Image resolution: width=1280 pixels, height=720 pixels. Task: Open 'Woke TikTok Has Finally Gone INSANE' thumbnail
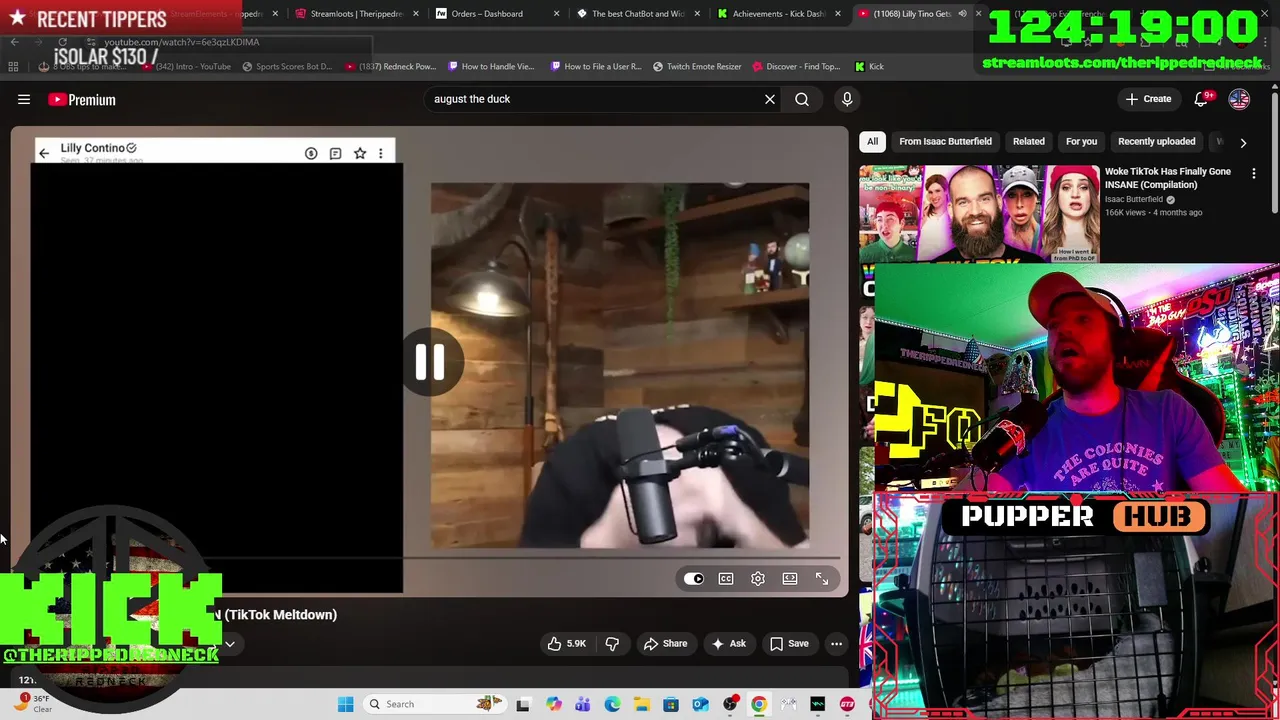(x=979, y=214)
